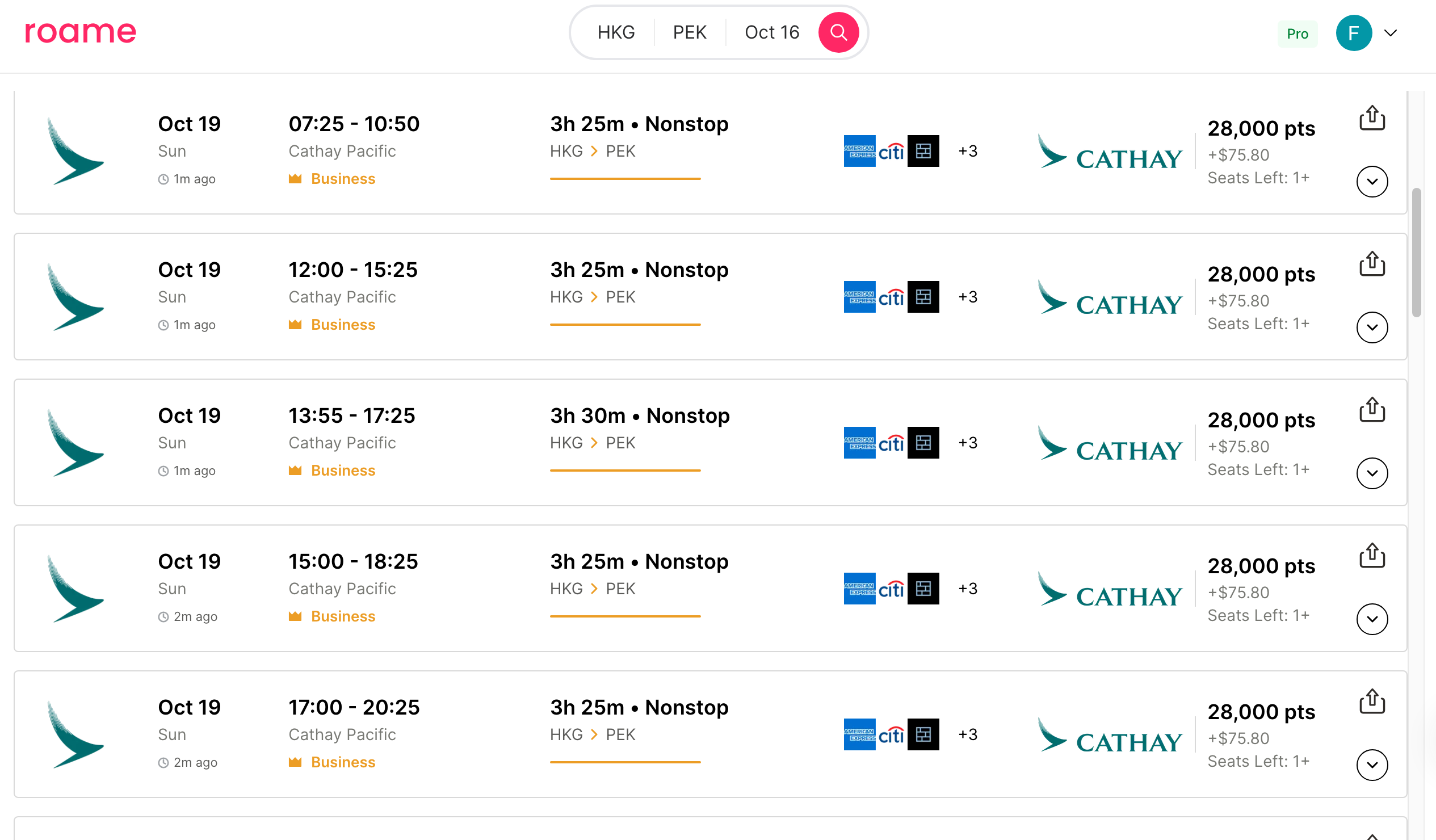Viewport: 1436px width, 840px height.
Task: Click the PEK destination field
Action: coord(690,32)
